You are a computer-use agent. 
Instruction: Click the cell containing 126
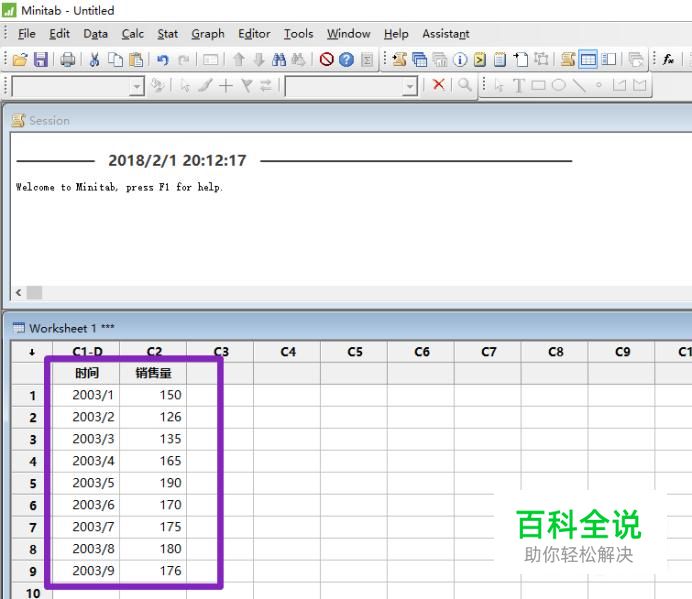[153, 417]
